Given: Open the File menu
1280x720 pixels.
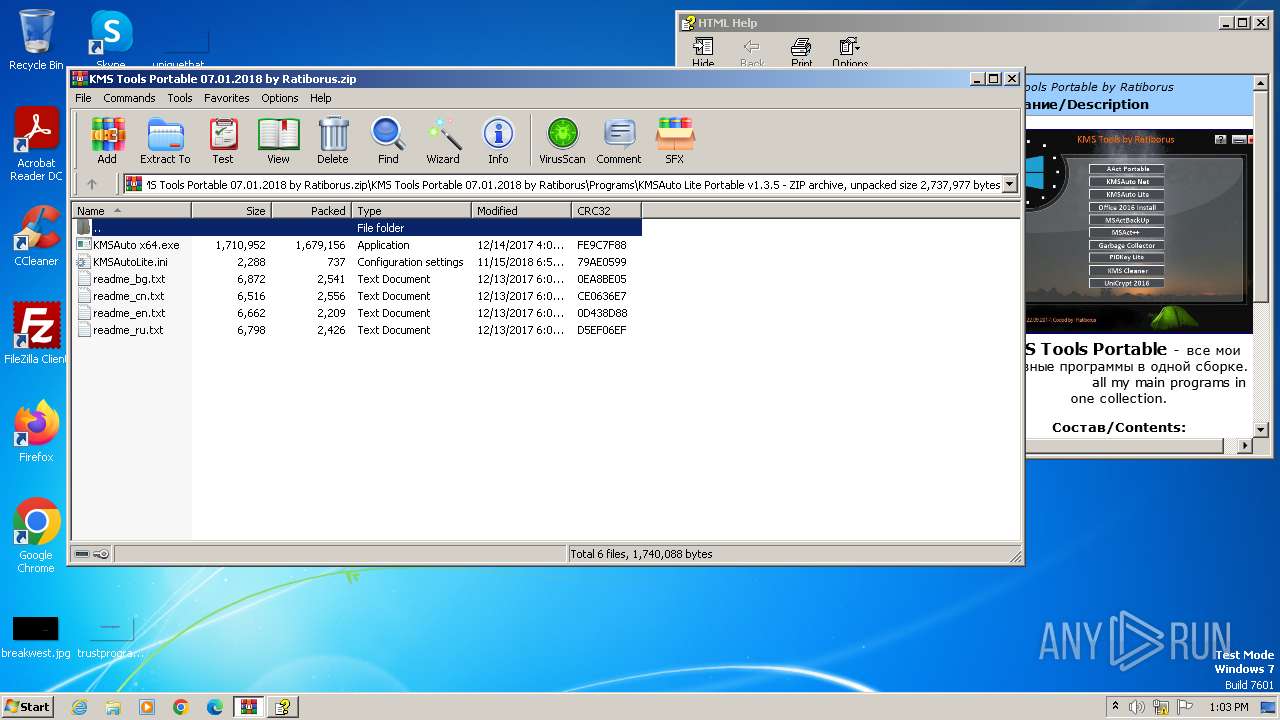Looking at the screenshot, I should (x=83, y=98).
